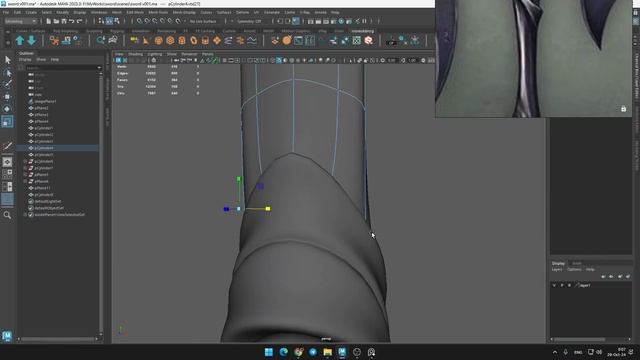Toggle layer1 playback P box

[x=562, y=285]
